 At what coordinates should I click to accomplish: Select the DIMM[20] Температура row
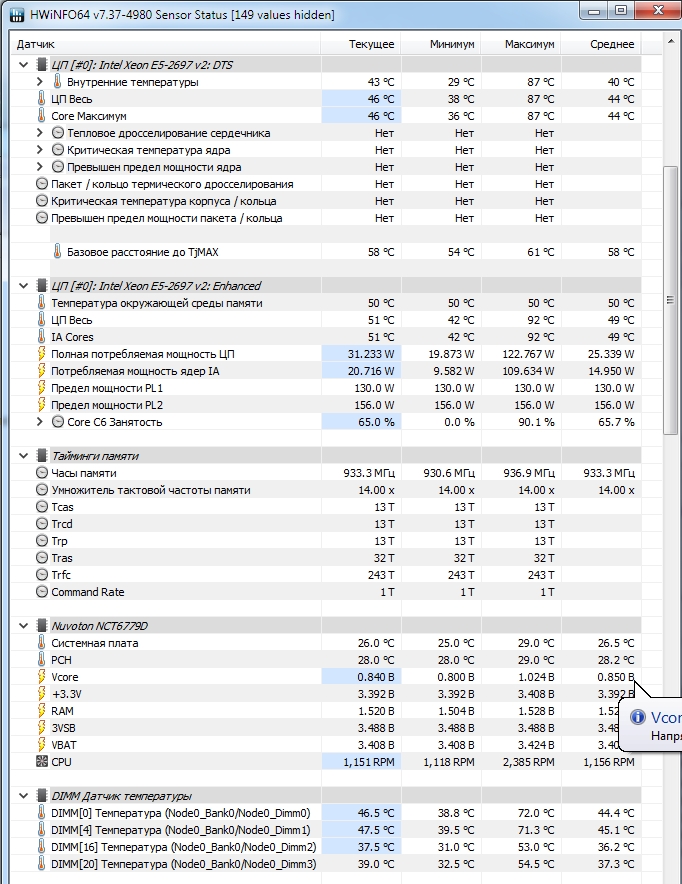(x=326, y=864)
